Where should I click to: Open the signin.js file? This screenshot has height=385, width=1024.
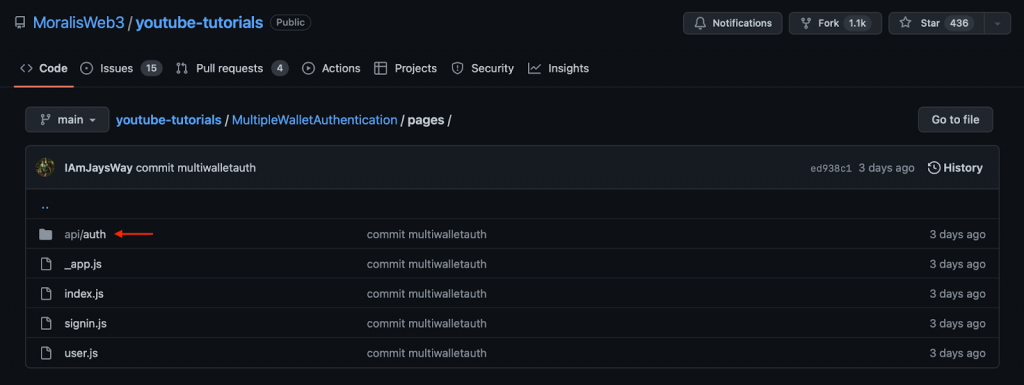click(x=86, y=323)
